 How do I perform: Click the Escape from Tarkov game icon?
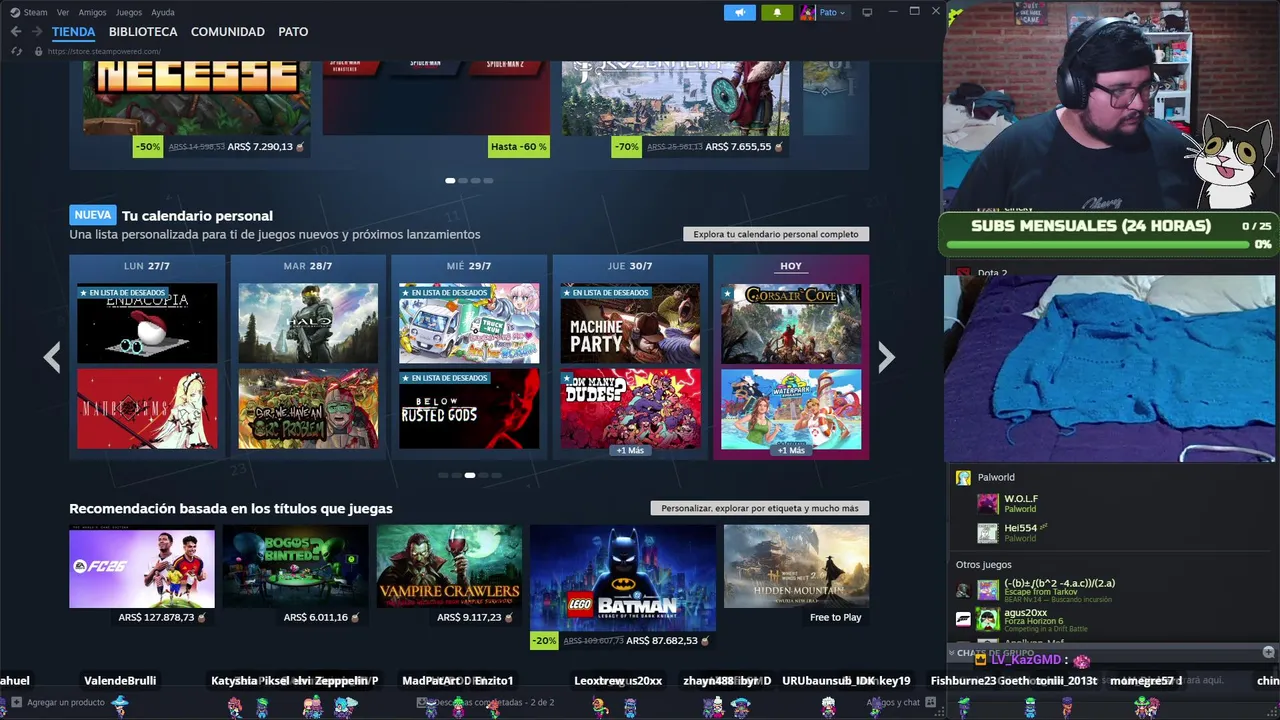tap(963, 590)
